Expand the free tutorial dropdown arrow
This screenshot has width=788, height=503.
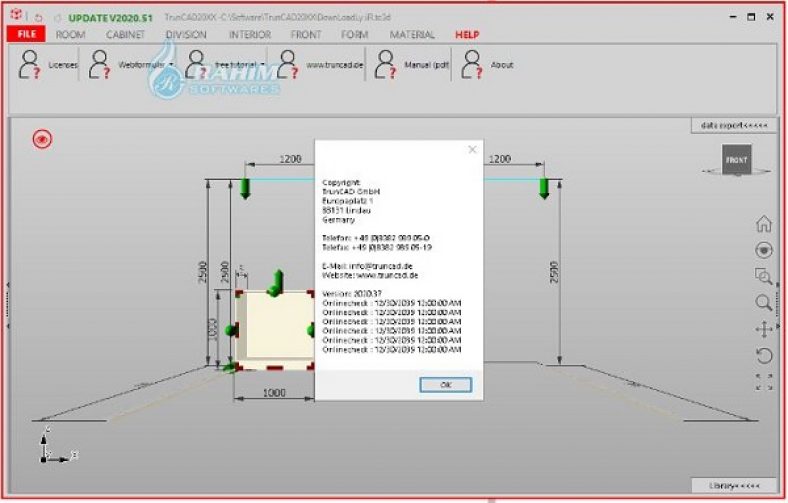tap(263, 65)
